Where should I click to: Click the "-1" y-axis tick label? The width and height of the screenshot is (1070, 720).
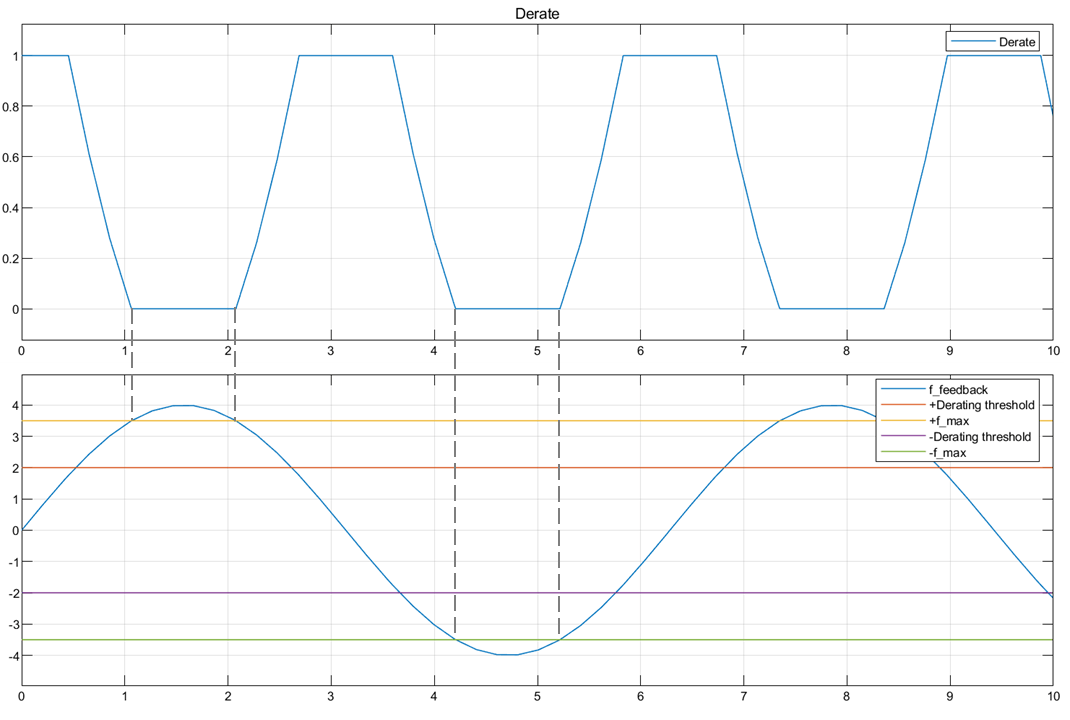(x=13, y=562)
